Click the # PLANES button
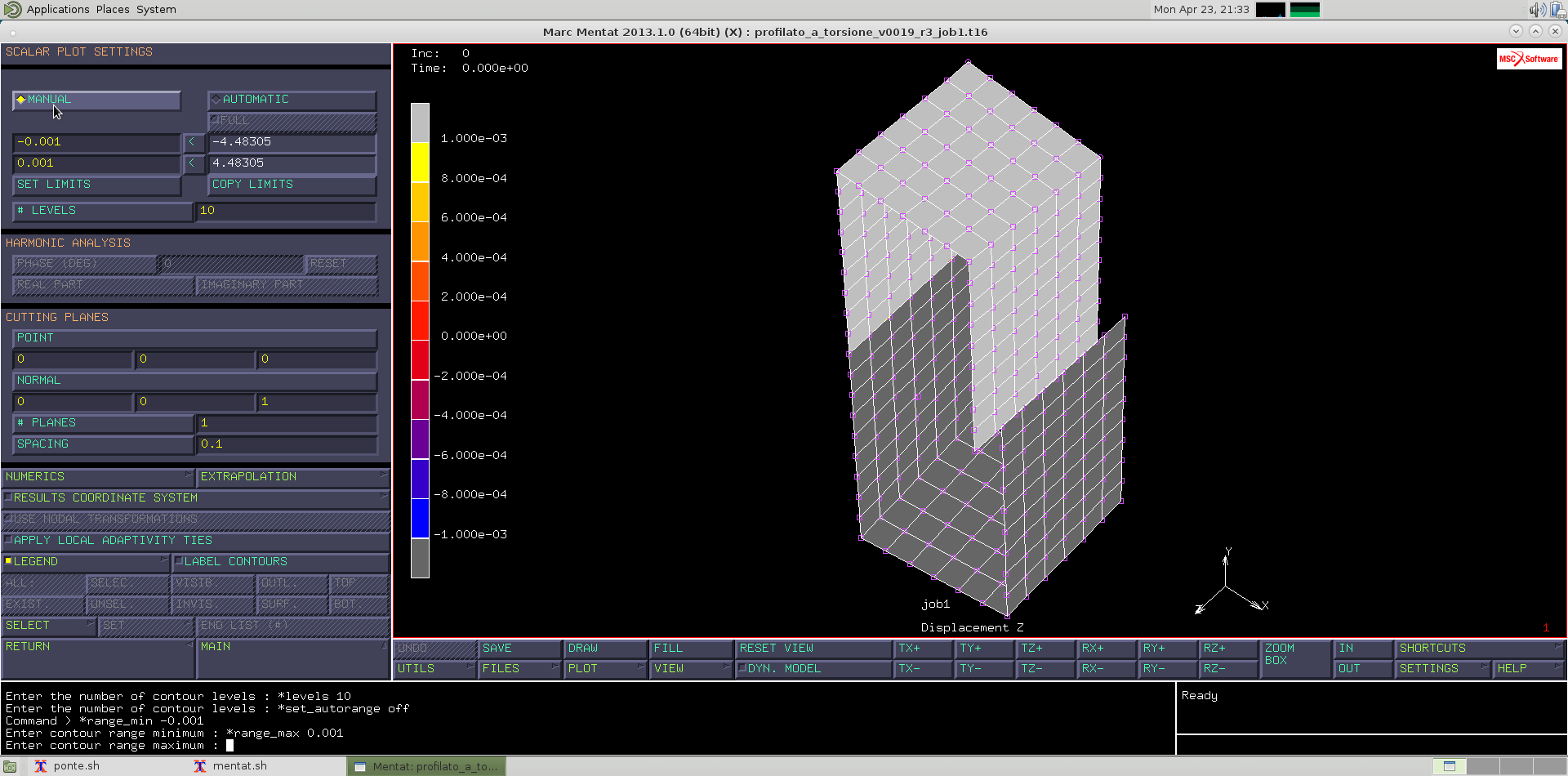Viewport: 1568px width, 776px height. [103, 423]
